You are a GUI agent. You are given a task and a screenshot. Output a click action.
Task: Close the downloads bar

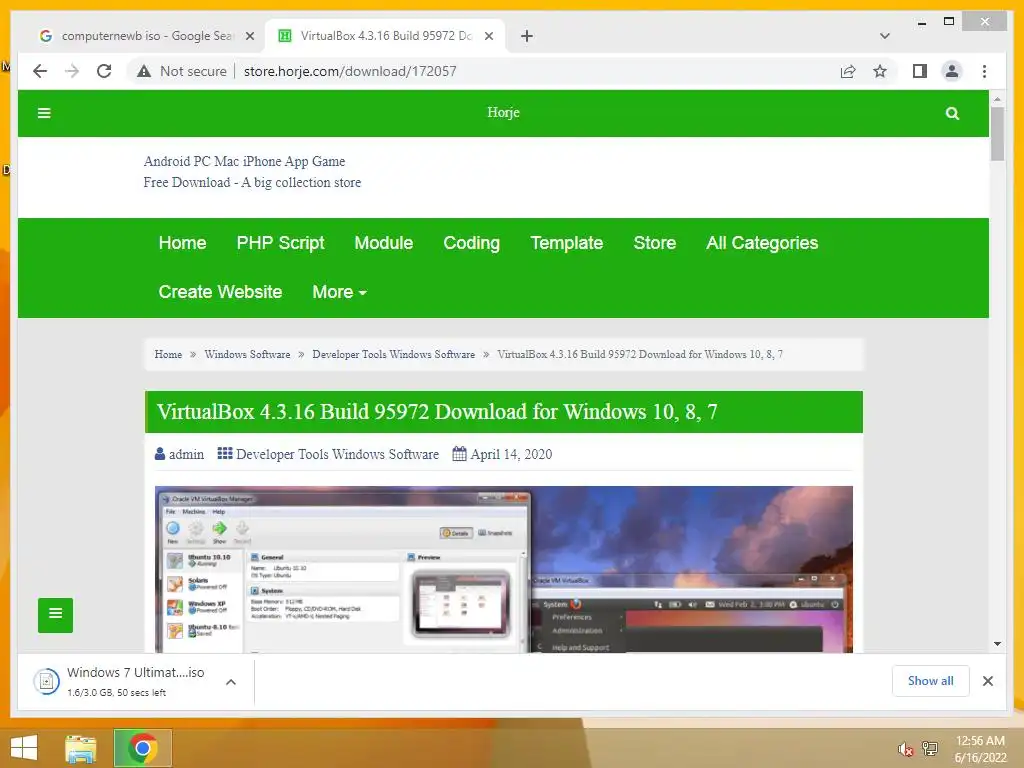(987, 681)
